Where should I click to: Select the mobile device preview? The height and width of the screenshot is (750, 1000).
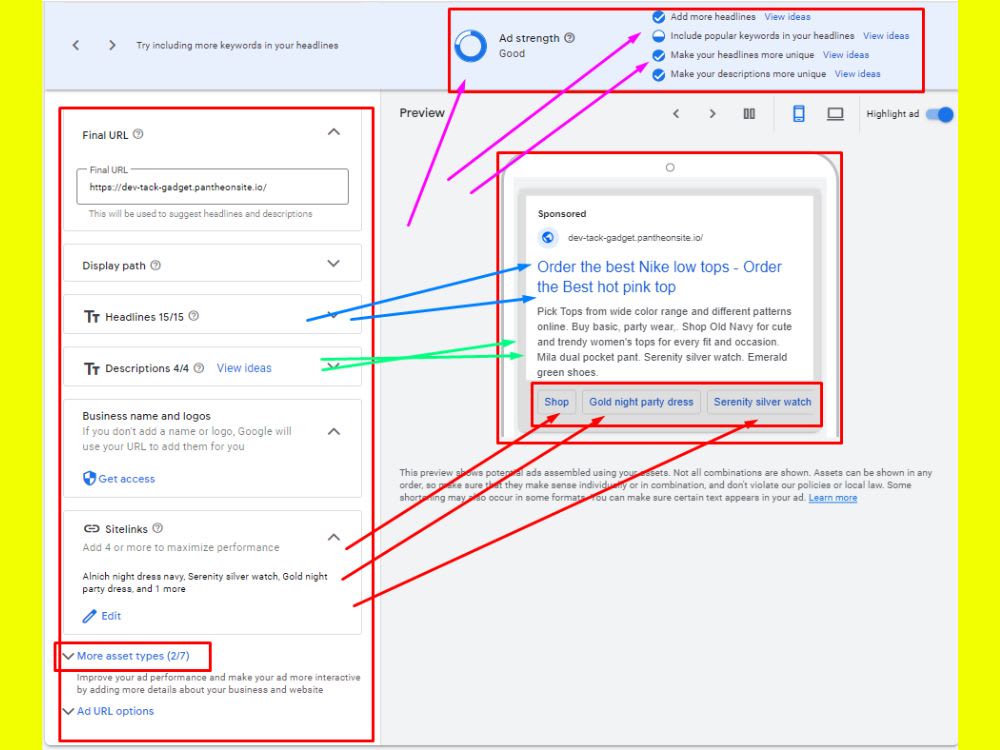point(798,114)
